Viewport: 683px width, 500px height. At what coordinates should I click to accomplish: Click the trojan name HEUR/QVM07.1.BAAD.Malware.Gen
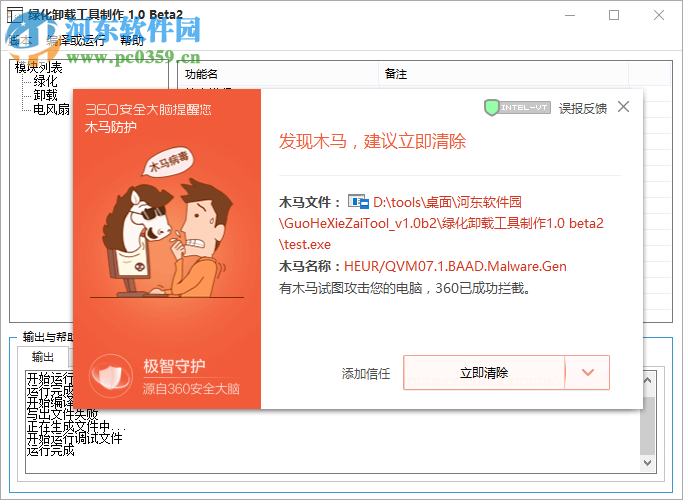[x=455, y=266]
